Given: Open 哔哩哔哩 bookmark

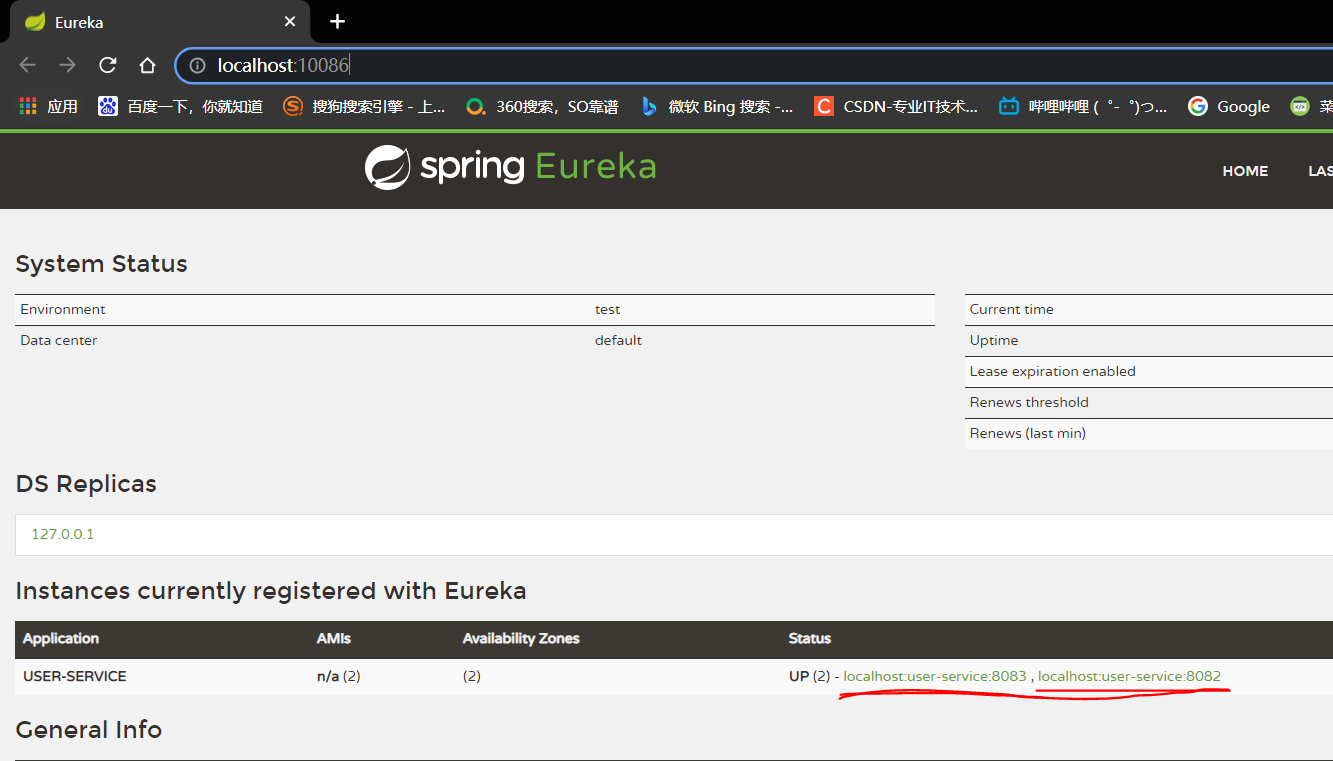Looking at the screenshot, I should click(x=1083, y=106).
